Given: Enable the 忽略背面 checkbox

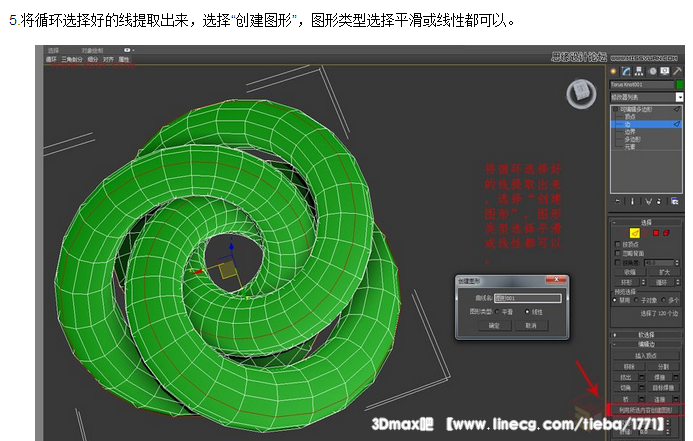Looking at the screenshot, I should coord(618,253).
